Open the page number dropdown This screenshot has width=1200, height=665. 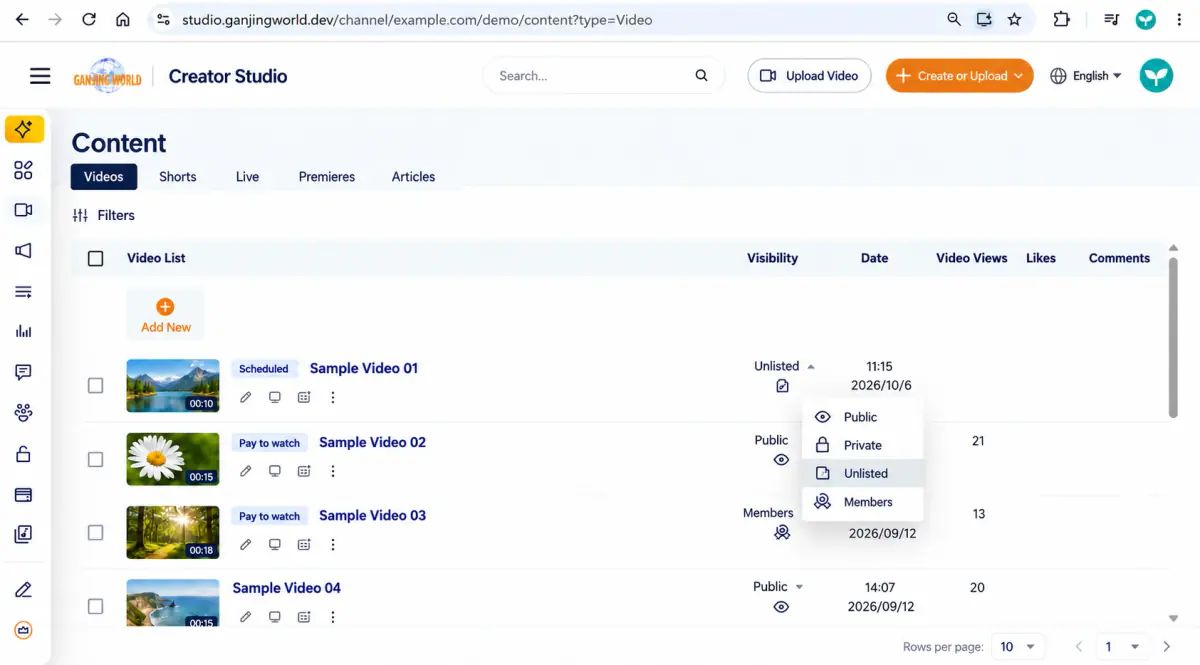tap(1122, 647)
